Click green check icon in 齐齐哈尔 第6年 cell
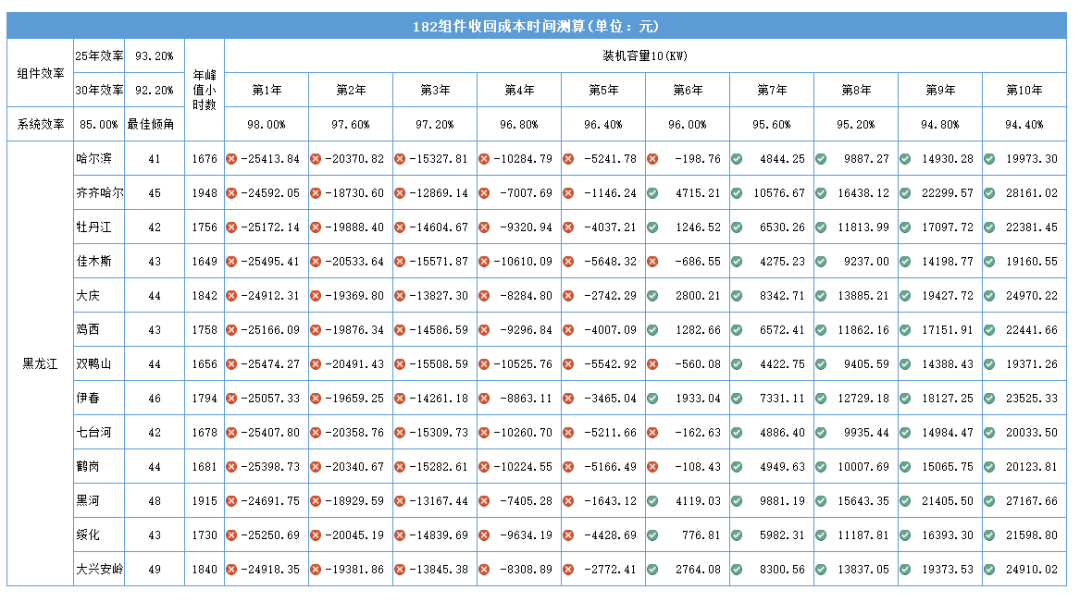The width and height of the screenshot is (1080, 602). [652, 193]
